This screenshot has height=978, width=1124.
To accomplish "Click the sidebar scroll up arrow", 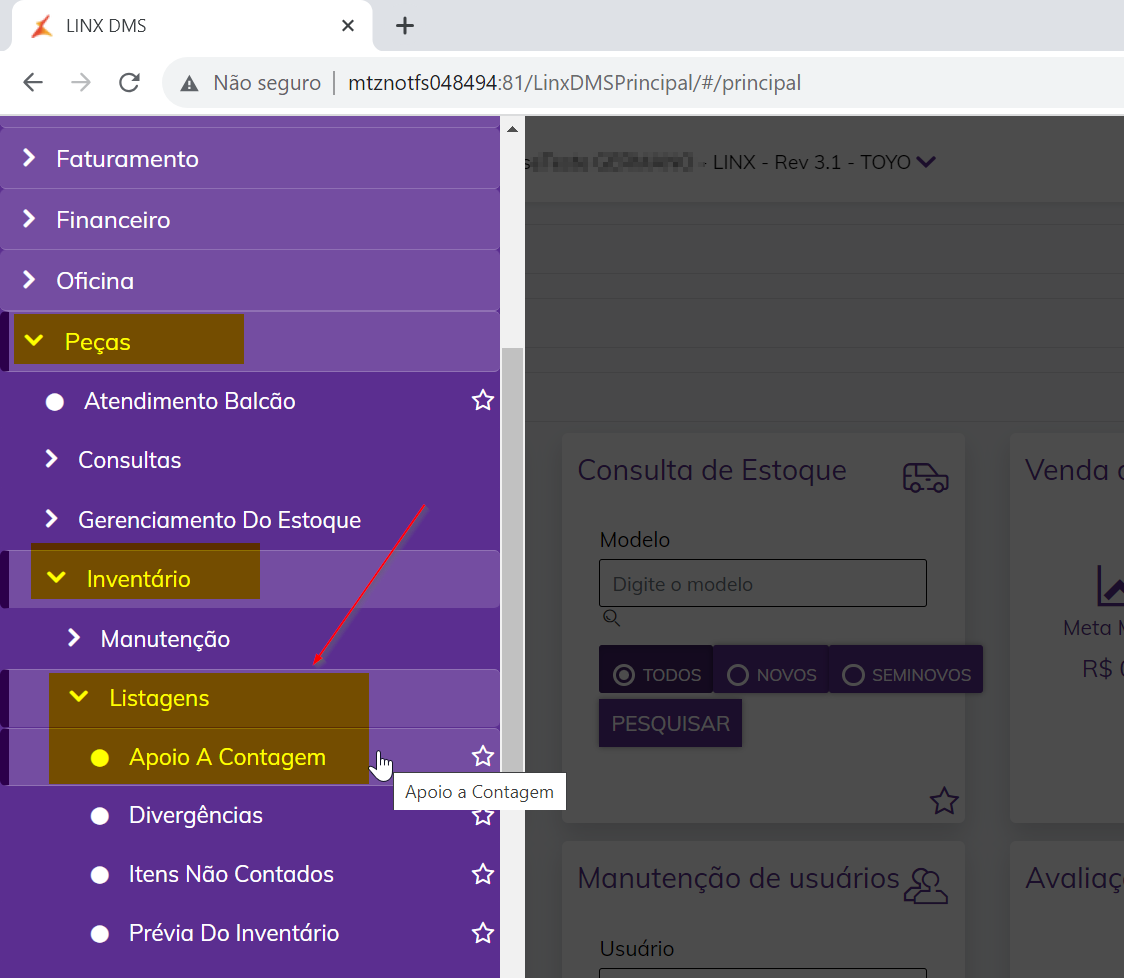I will click(513, 130).
